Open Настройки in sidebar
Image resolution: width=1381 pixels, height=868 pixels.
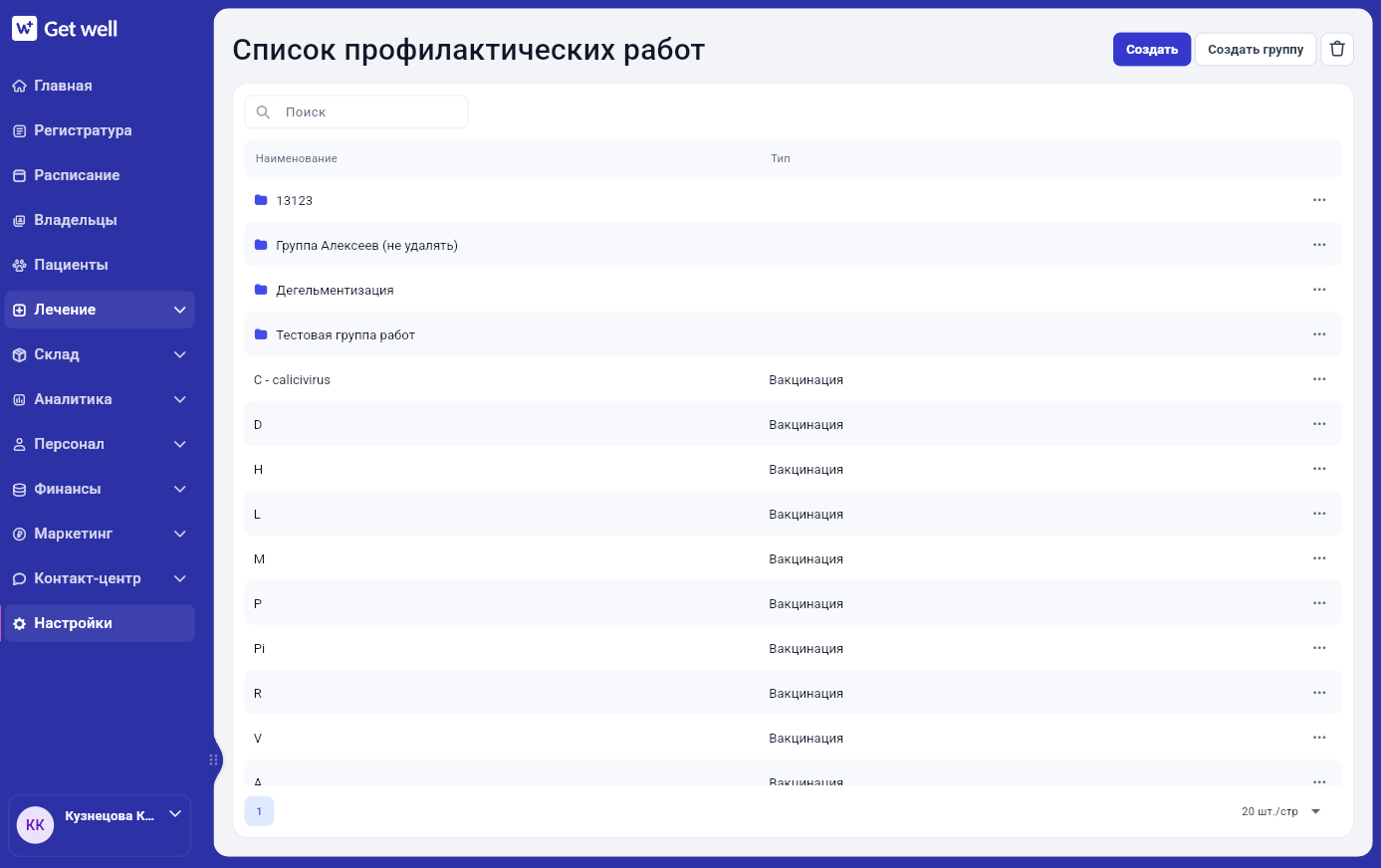coord(100,623)
